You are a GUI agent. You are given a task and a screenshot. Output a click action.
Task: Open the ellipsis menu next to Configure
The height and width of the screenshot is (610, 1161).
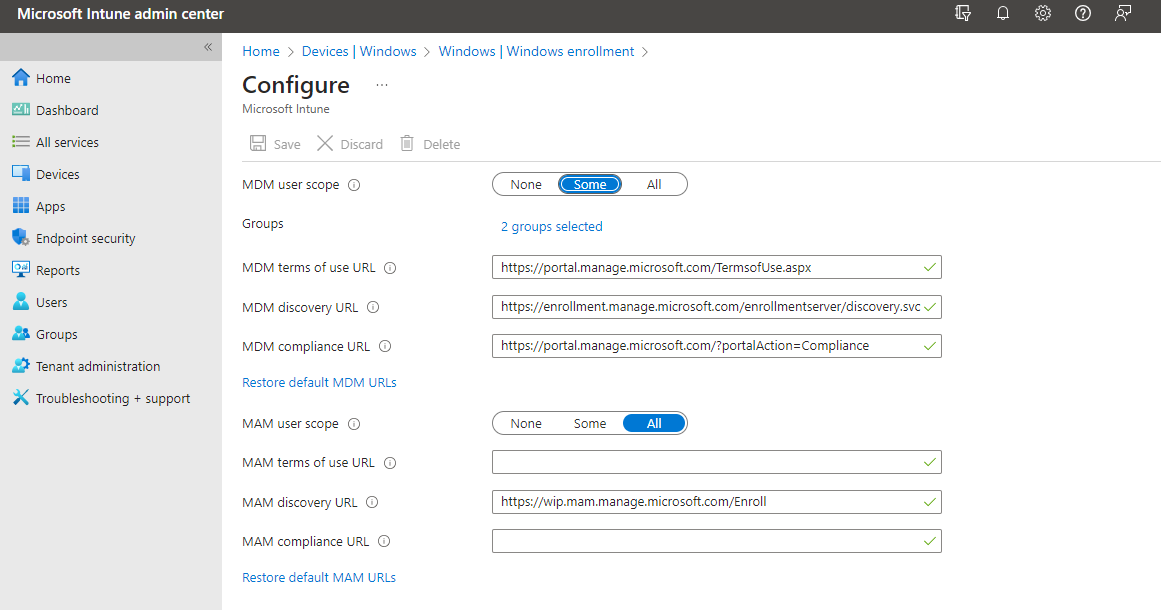(381, 85)
